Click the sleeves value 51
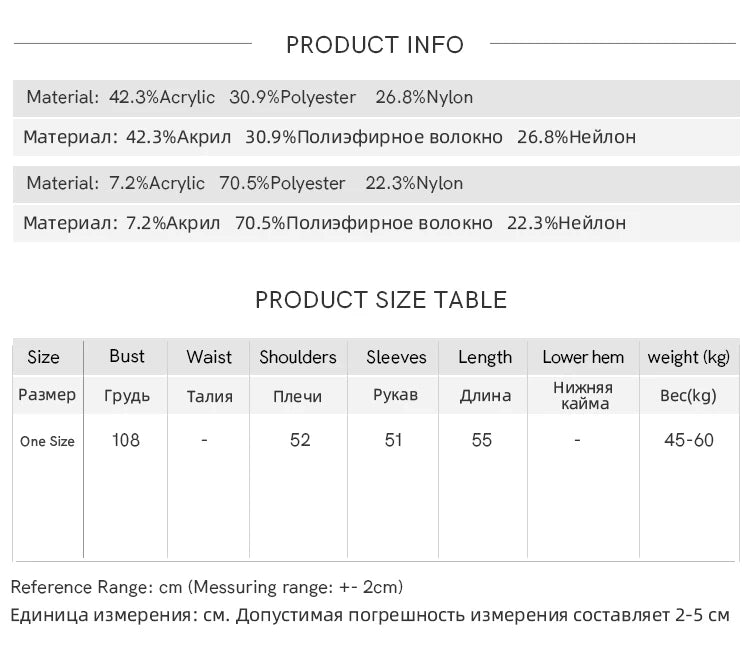 (393, 440)
